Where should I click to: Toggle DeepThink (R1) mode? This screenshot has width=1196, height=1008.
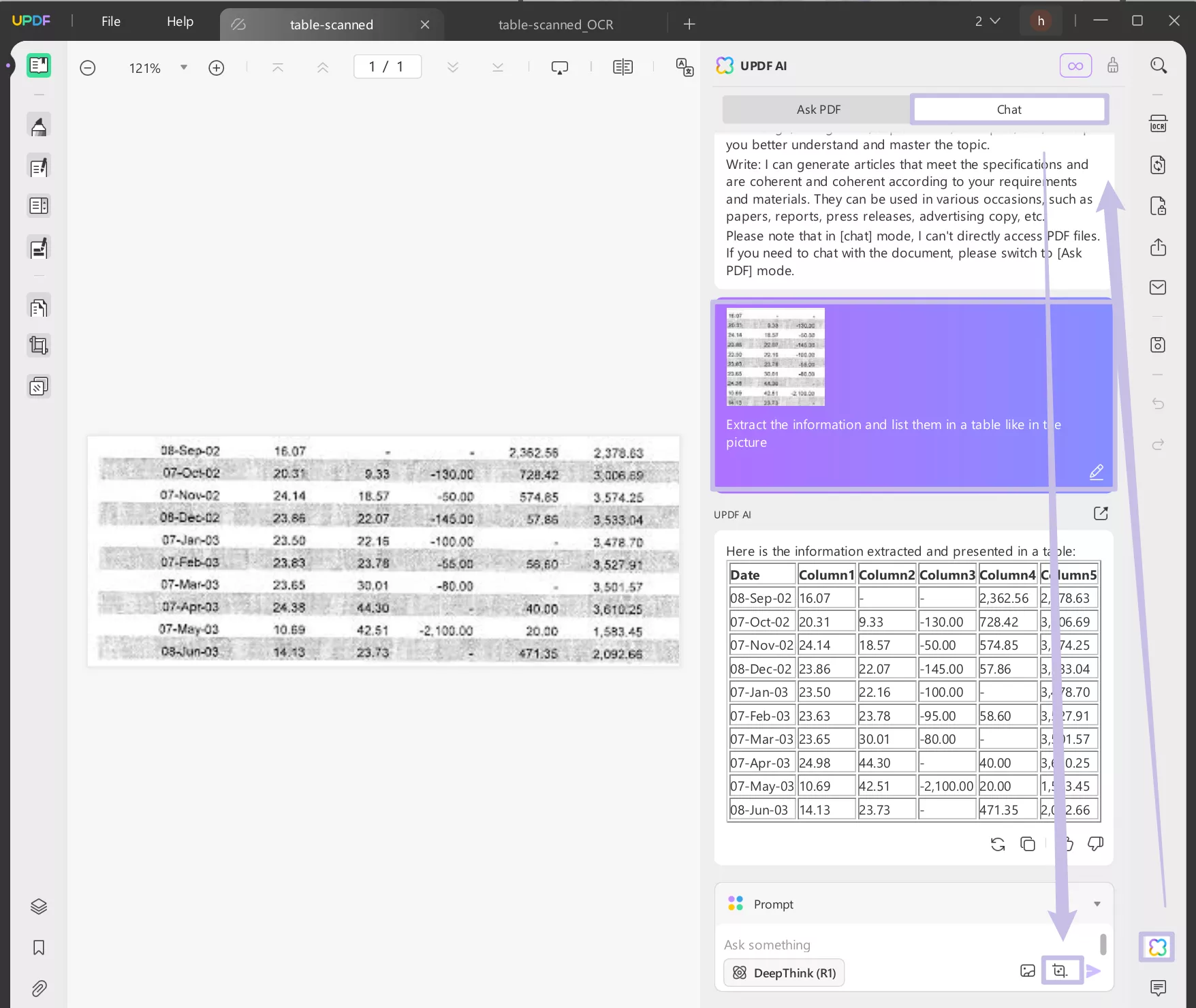tap(784, 973)
